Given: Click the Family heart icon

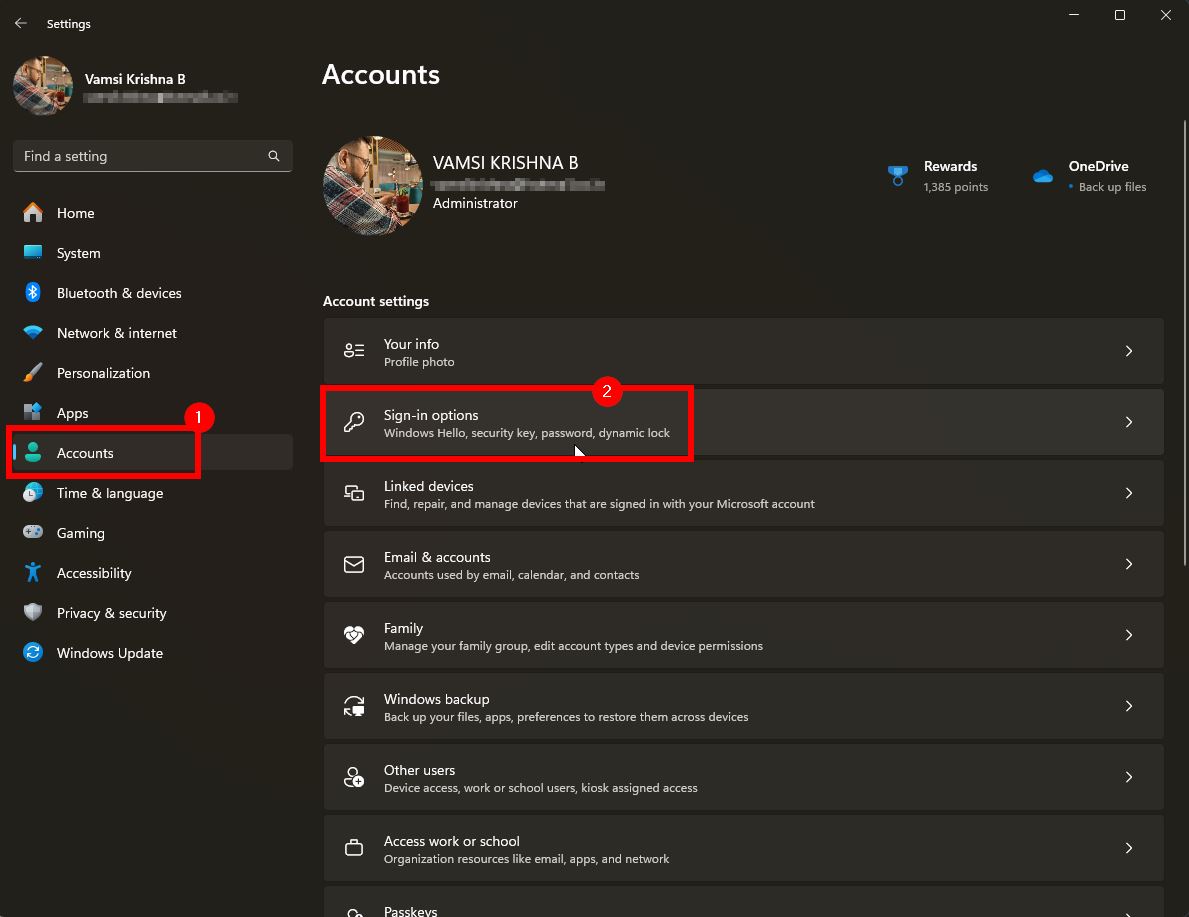Looking at the screenshot, I should 354,635.
